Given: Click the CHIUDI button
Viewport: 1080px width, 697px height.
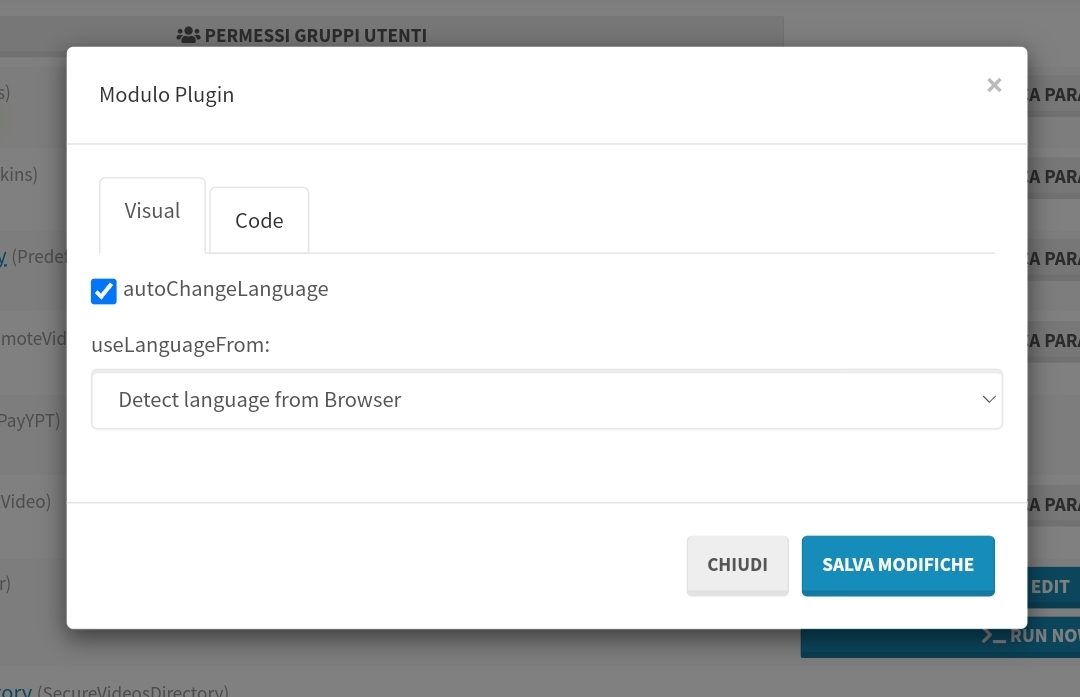Looking at the screenshot, I should click(x=737, y=565).
